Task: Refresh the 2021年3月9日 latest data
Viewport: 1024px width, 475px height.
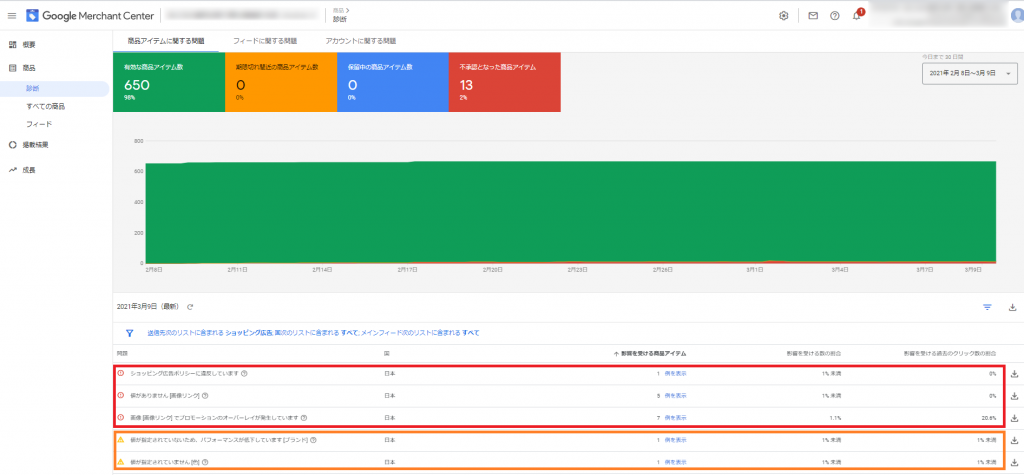Action: pyautogui.click(x=190, y=306)
